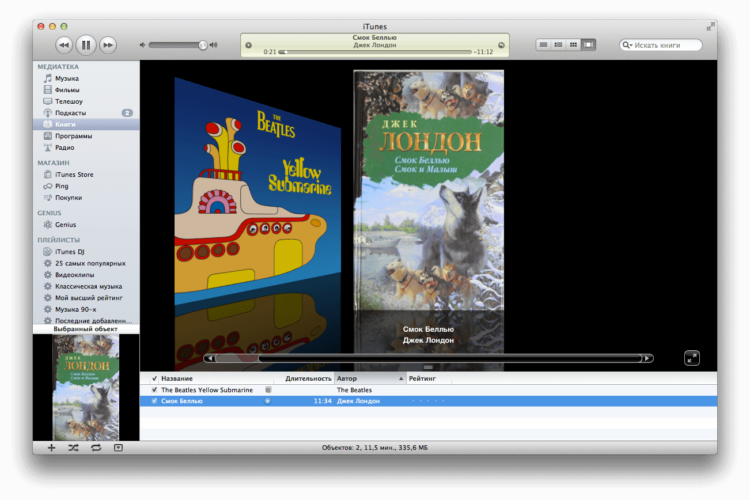The width and height of the screenshot is (750, 500).
Task: Click the Подкасты unread badge showing 2
Action: click(127, 113)
